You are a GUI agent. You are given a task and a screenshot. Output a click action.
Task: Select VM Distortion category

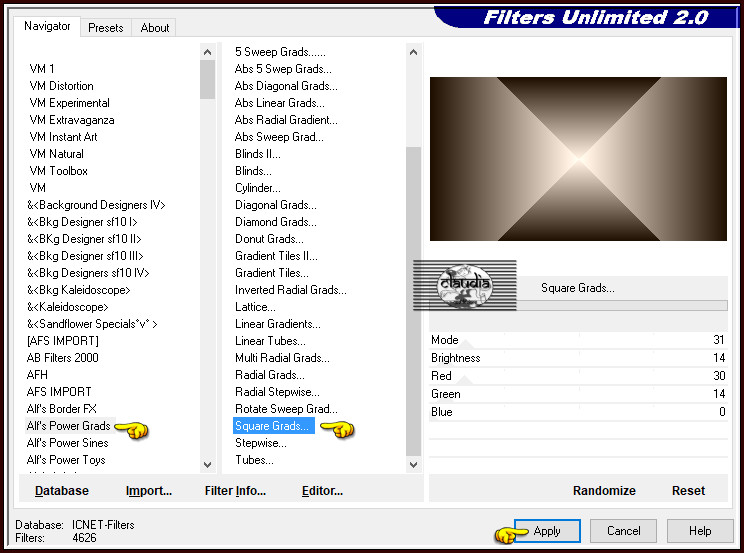pos(61,86)
